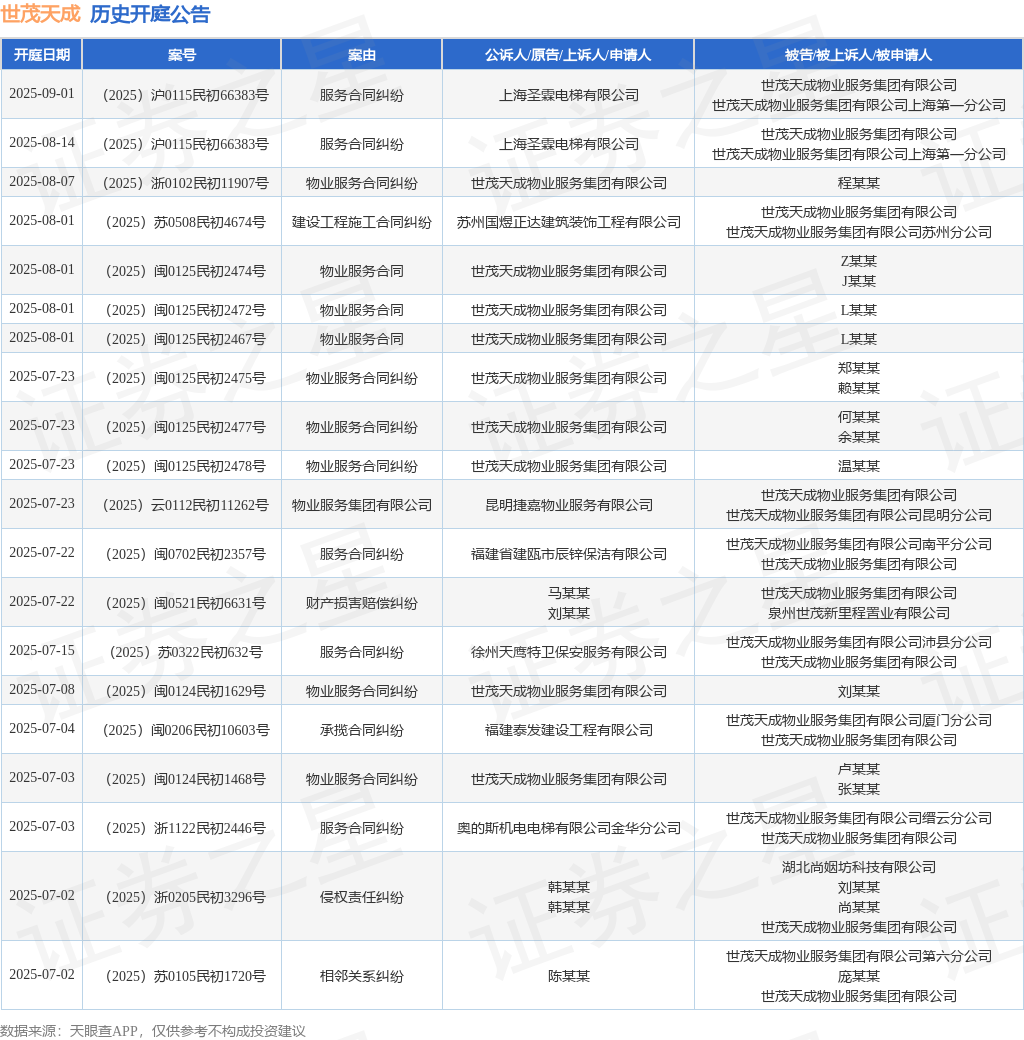The image size is (1024, 1040).
Task: Click defendant 世茂天成物业服务集团有限公司南平分公司
Action: pos(858,545)
